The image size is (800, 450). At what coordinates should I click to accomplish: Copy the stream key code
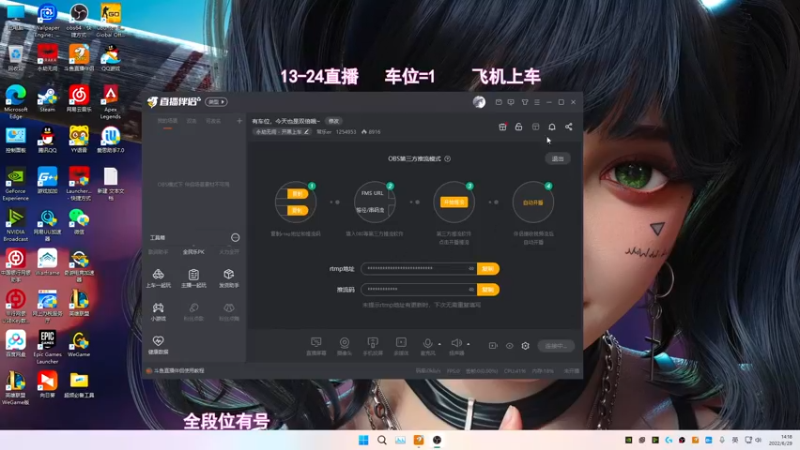pyautogui.click(x=488, y=289)
